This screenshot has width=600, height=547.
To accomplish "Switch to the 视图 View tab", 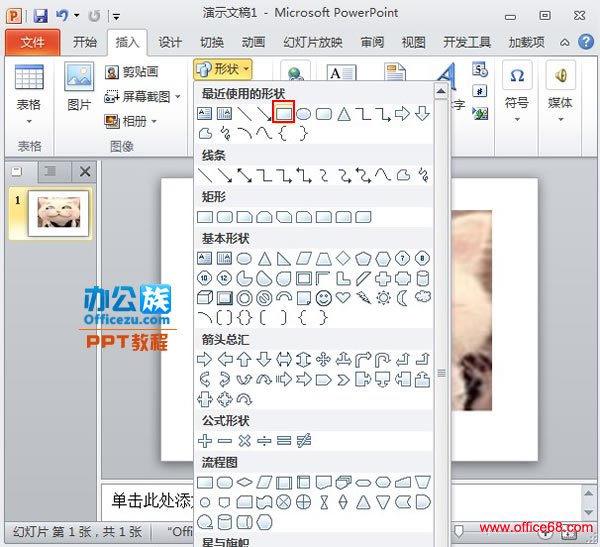I will (414, 42).
